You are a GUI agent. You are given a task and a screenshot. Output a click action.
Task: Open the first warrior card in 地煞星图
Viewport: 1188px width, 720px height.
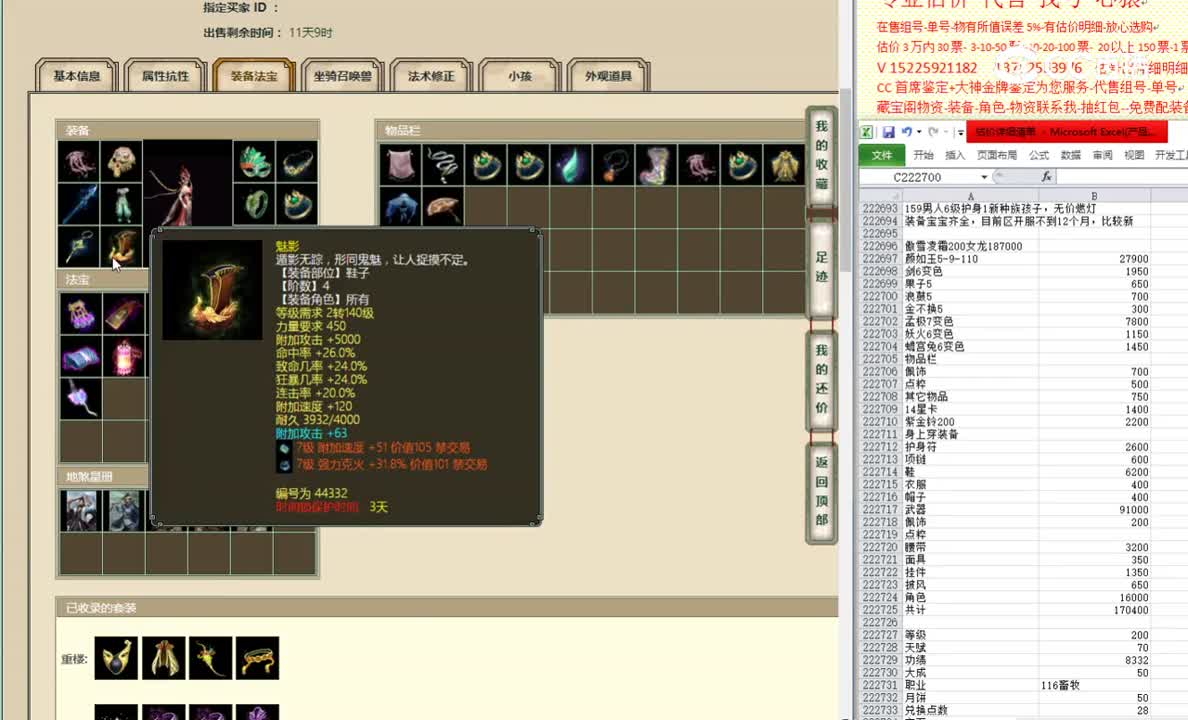click(x=80, y=510)
